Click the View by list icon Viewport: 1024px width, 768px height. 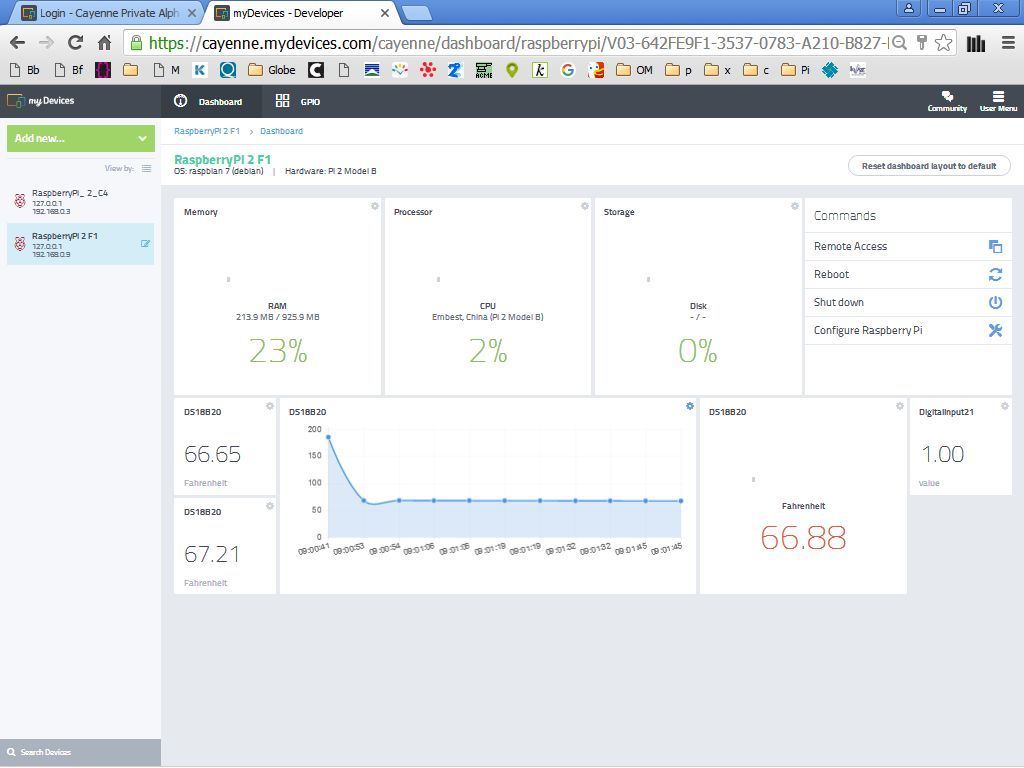(x=146, y=168)
